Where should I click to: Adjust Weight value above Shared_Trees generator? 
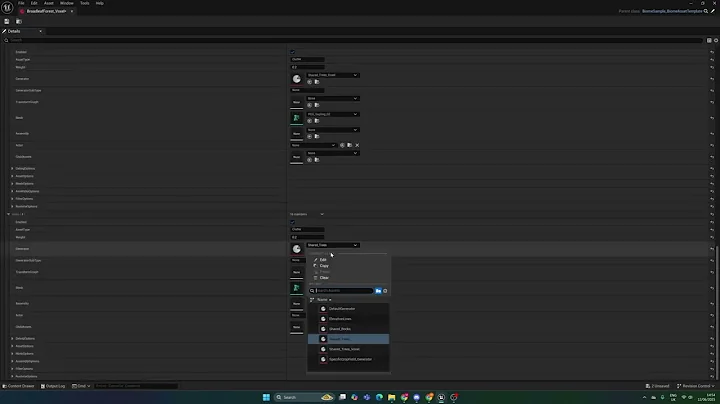(307, 237)
